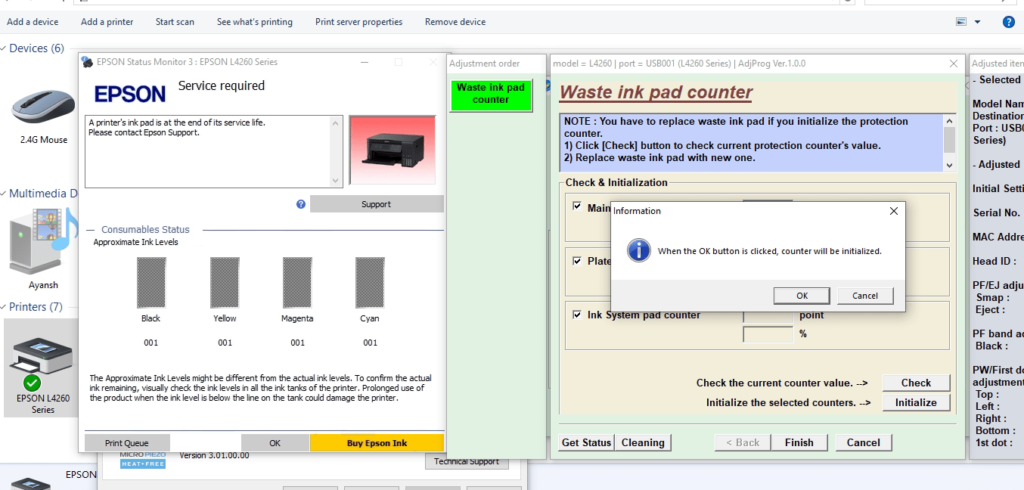Click the Finish button
Image resolution: width=1024 pixels, height=490 pixels.
(x=799, y=442)
